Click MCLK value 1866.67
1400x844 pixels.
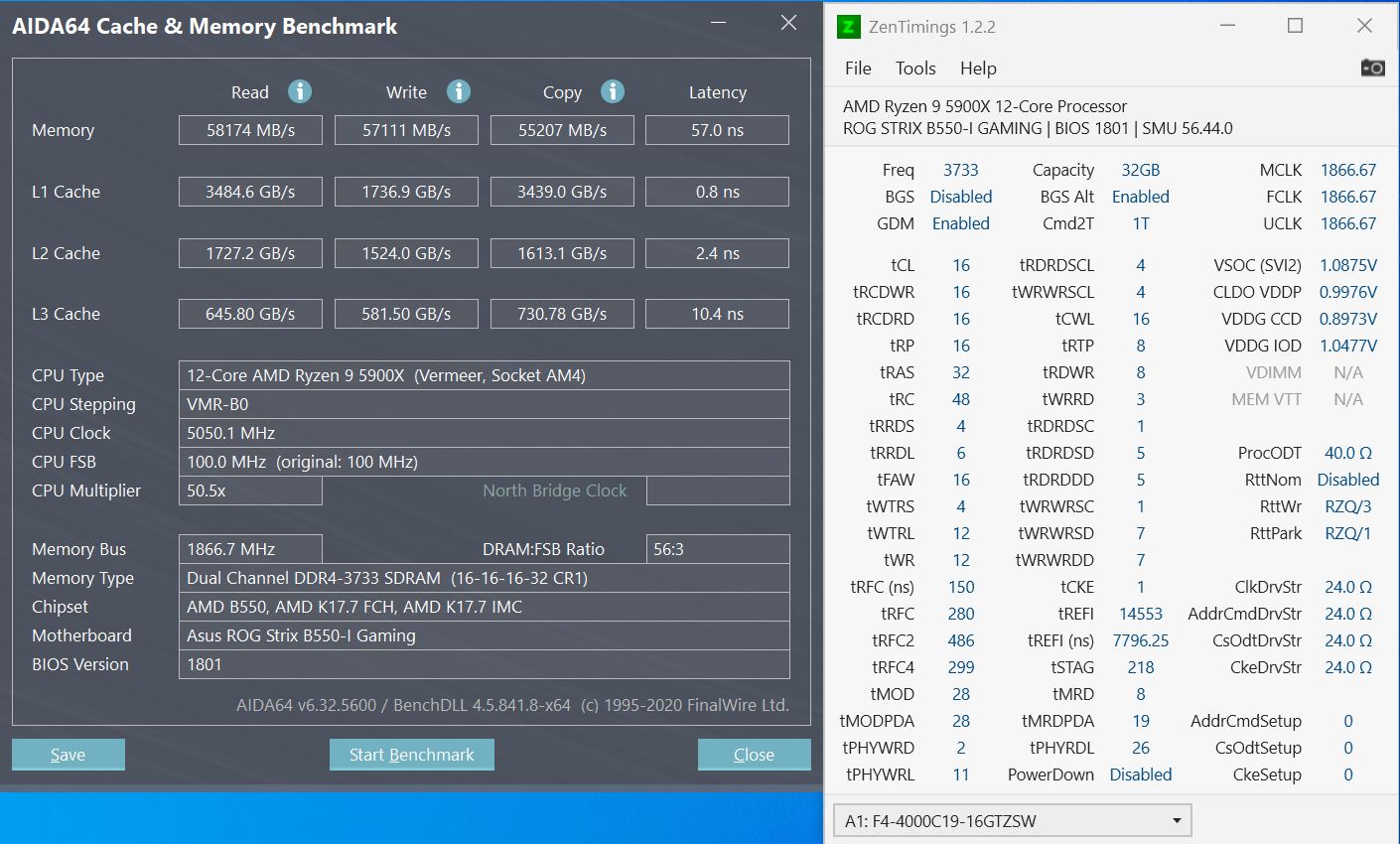click(x=1348, y=170)
